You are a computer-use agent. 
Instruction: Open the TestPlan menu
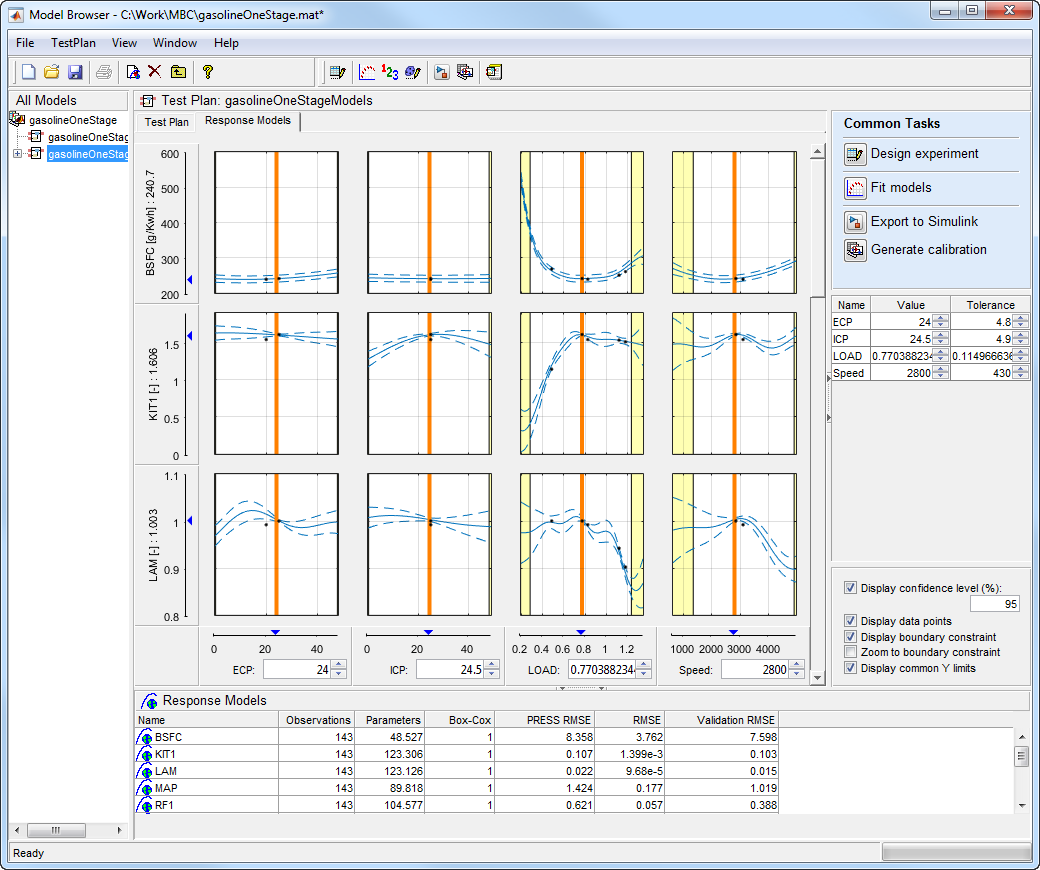pyautogui.click(x=73, y=43)
